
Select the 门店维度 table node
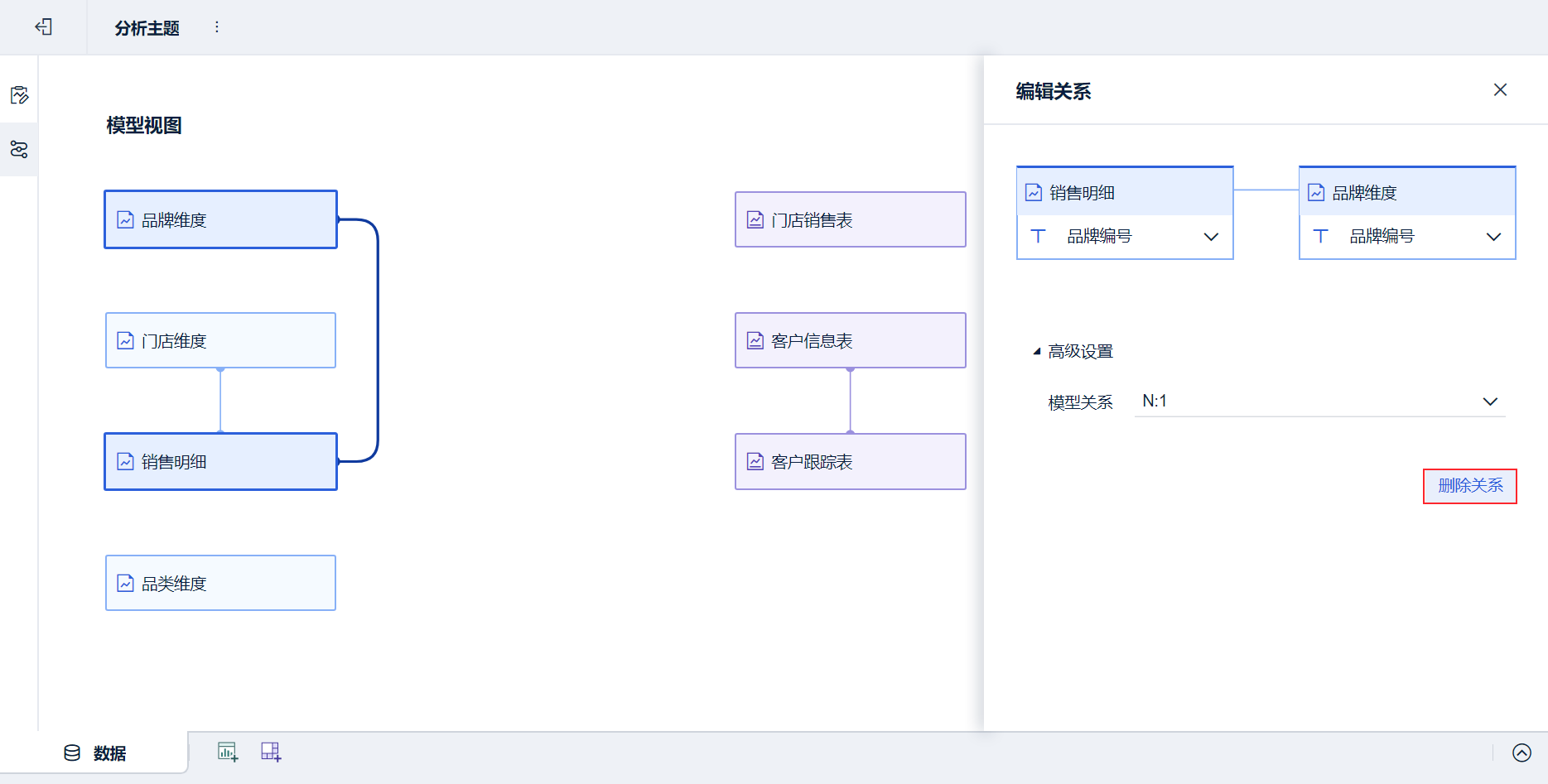pos(220,340)
